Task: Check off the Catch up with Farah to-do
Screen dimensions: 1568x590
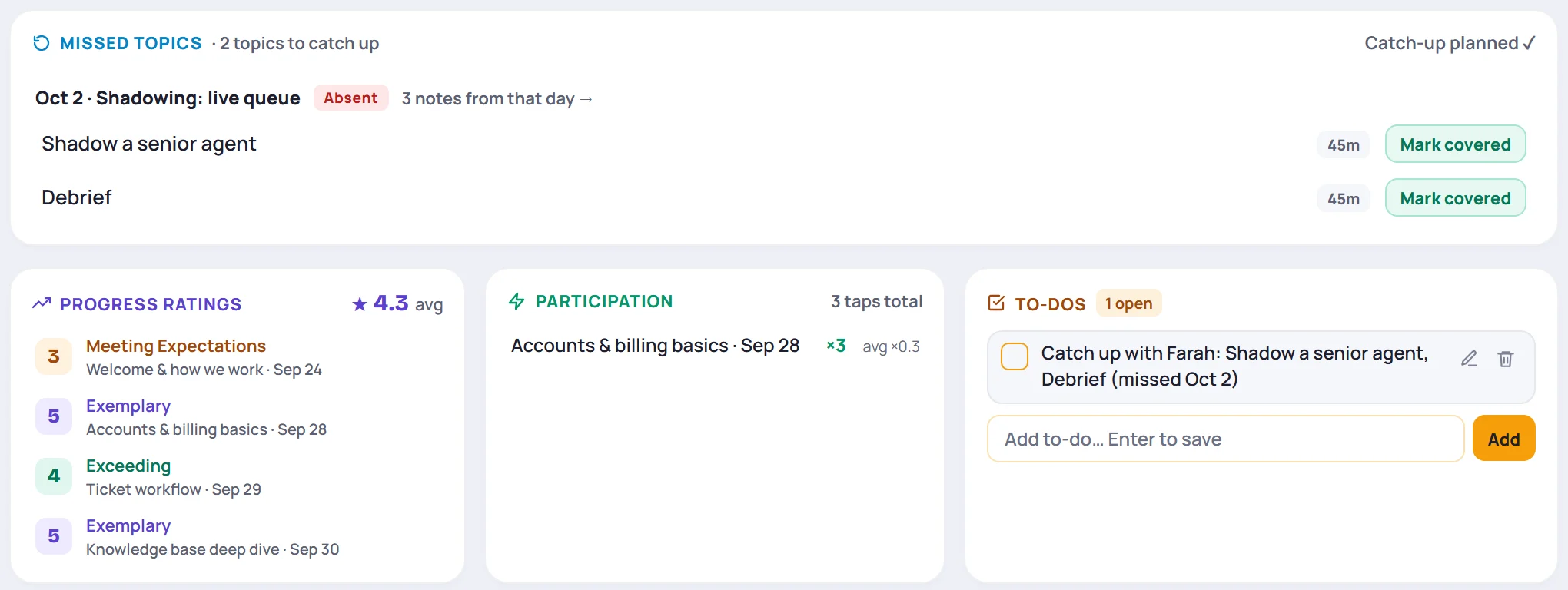Action: [1015, 356]
